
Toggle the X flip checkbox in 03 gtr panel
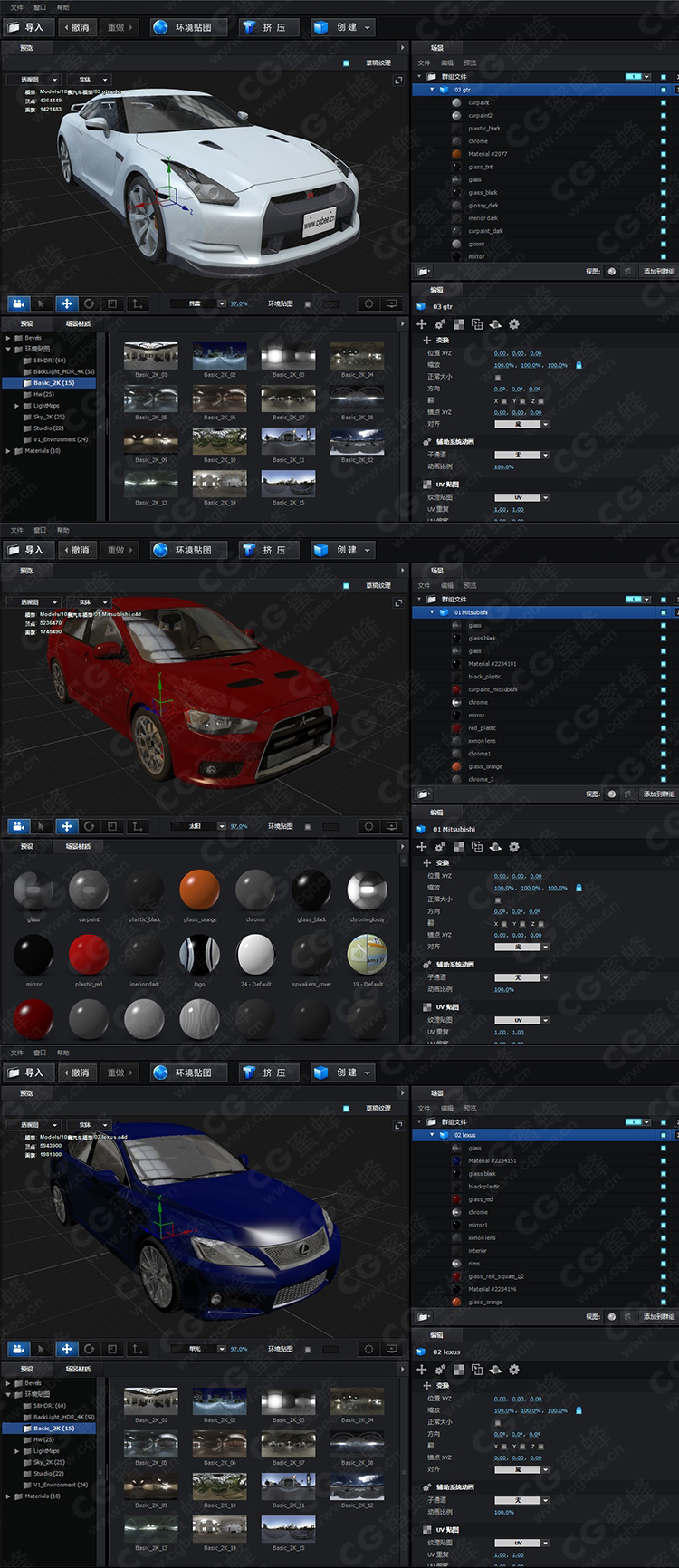[x=506, y=400]
